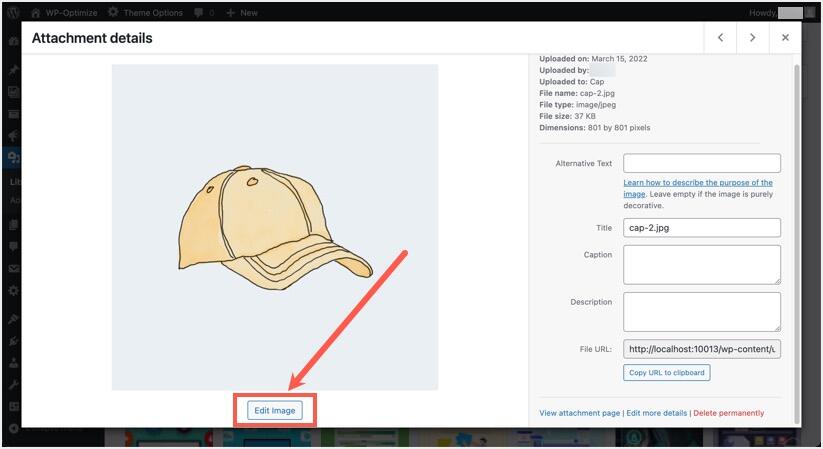This screenshot has height=449, width=823.
Task: Open the WP-Optimize site home icon
Action: point(36,12)
